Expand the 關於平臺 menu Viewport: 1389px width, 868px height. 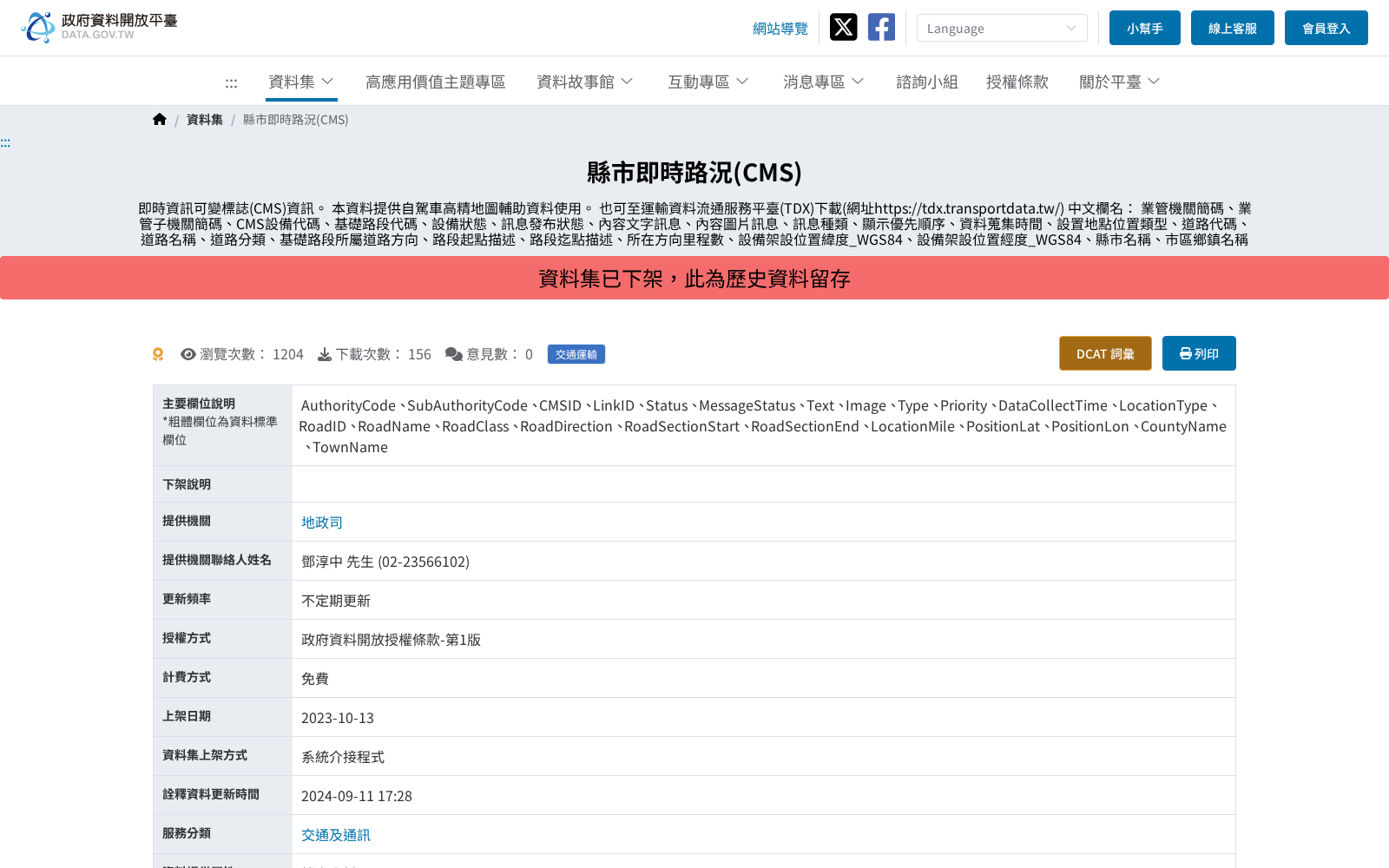pyautogui.click(x=1120, y=82)
